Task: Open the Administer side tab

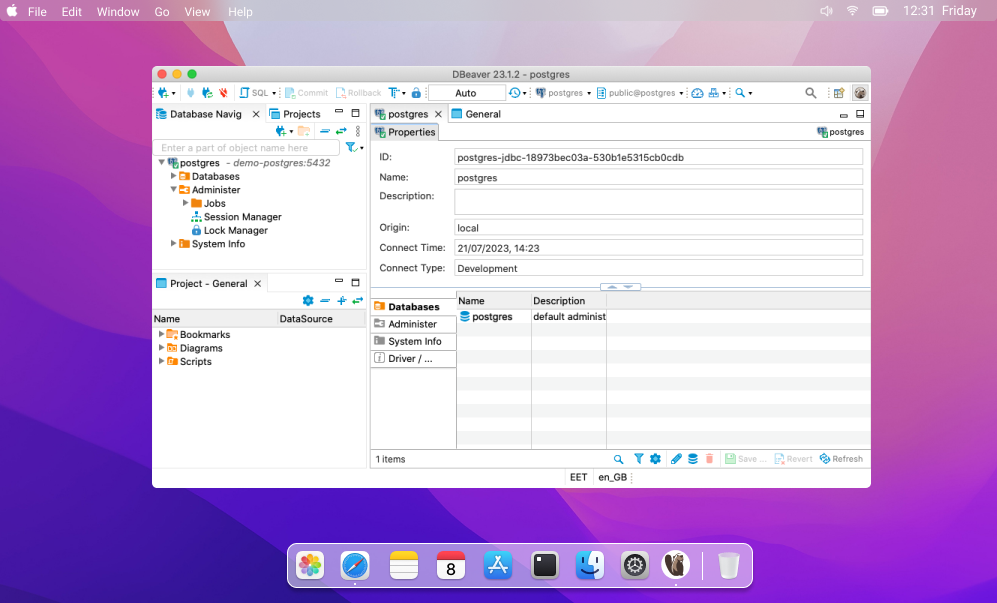Action: pyautogui.click(x=413, y=324)
